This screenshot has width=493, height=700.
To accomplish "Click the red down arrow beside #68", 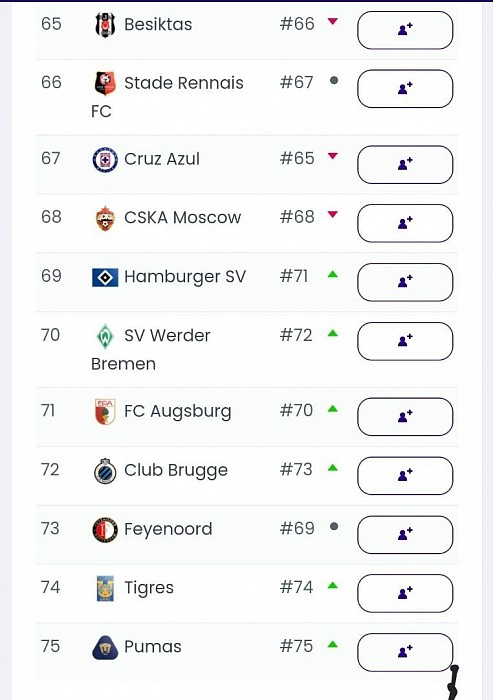I will (333, 215).
